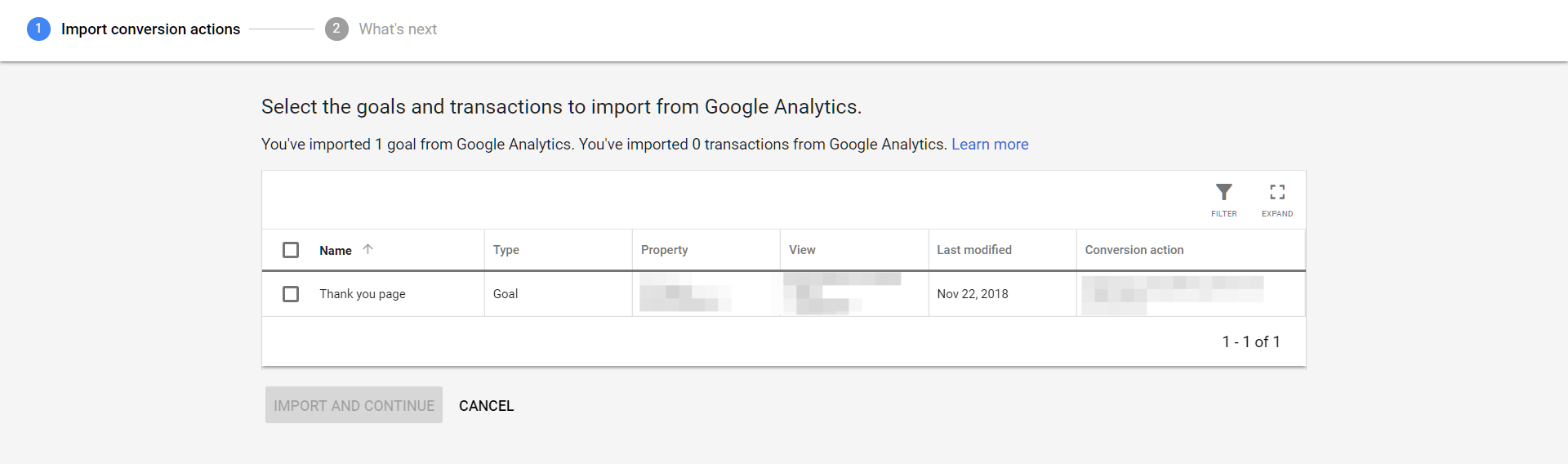Go to What's next step
Image resolution: width=1568 pixels, height=464 pixels.
pyautogui.click(x=398, y=29)
